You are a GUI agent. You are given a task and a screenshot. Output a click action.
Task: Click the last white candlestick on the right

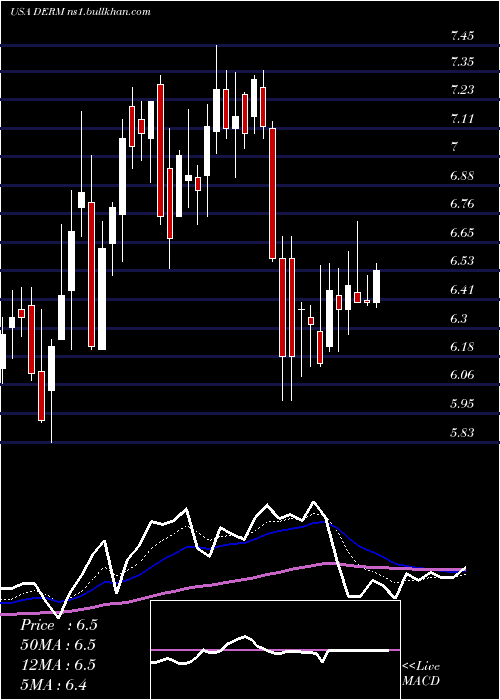click(376, 286)
